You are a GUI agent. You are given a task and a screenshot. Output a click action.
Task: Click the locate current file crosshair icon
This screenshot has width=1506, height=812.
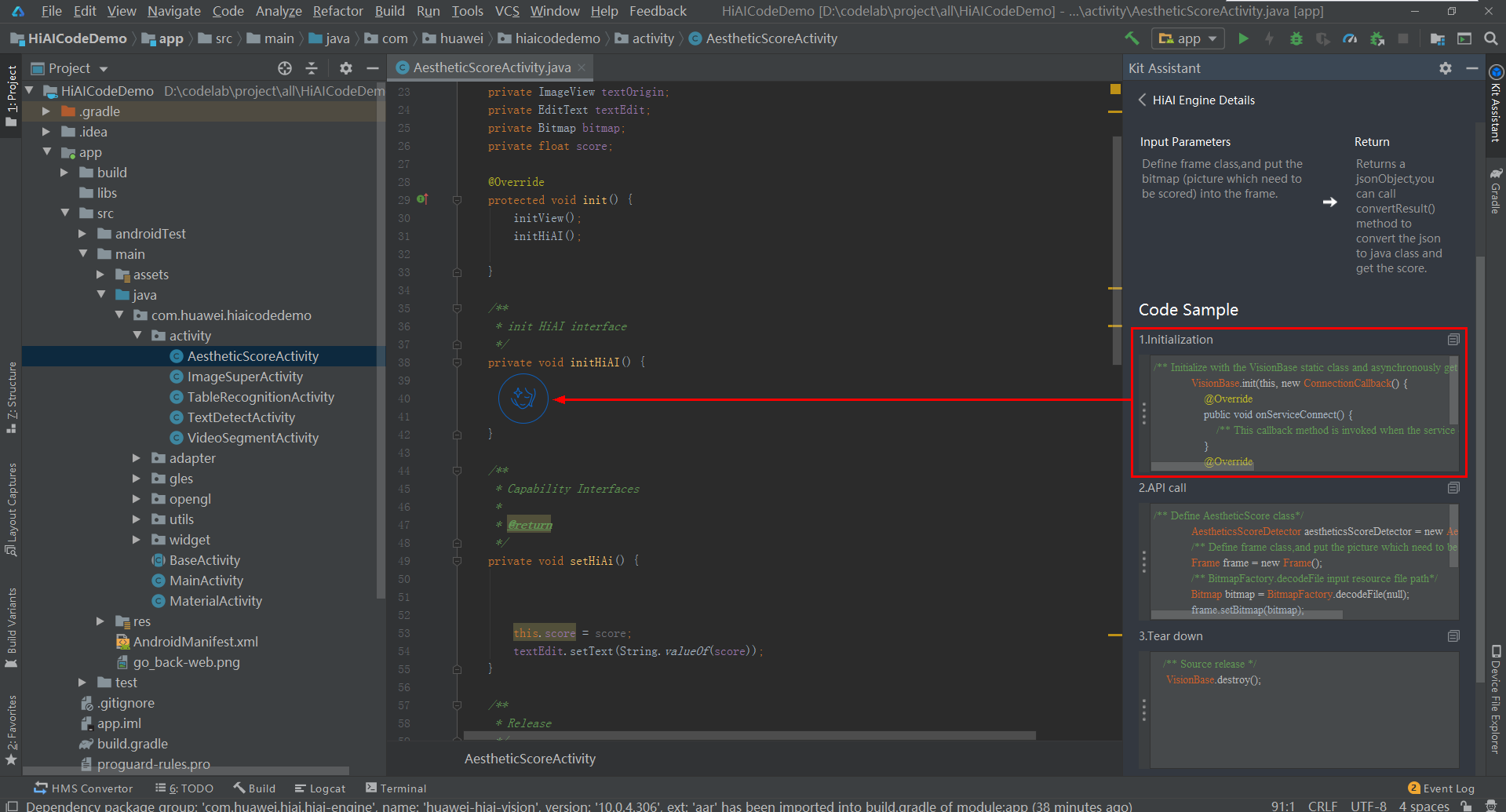pos(285,68)
